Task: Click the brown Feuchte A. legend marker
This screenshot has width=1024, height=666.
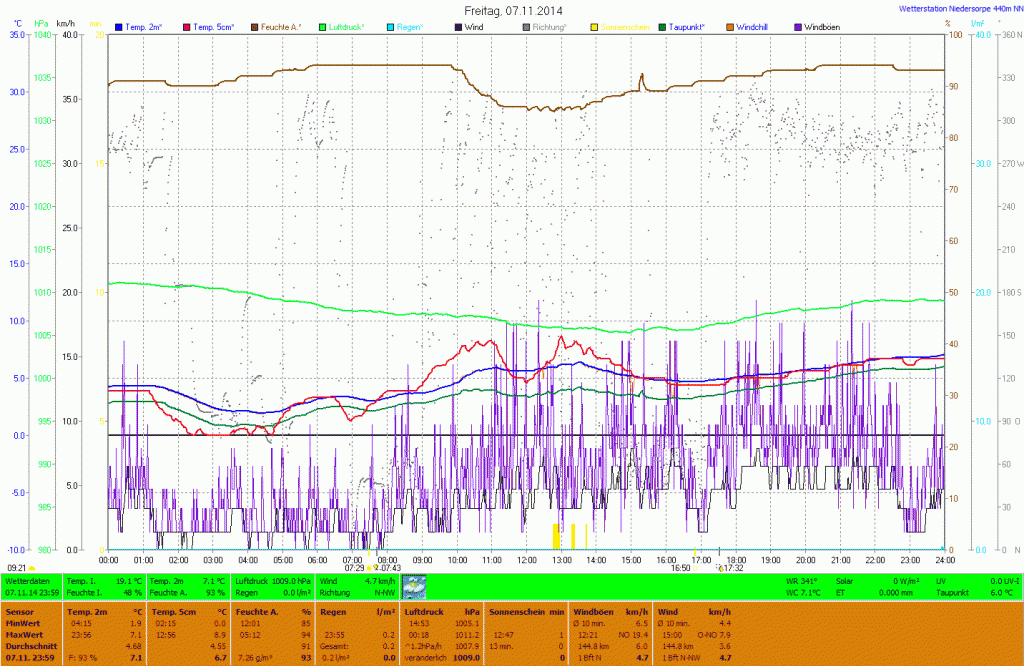Action: point(254,26)
